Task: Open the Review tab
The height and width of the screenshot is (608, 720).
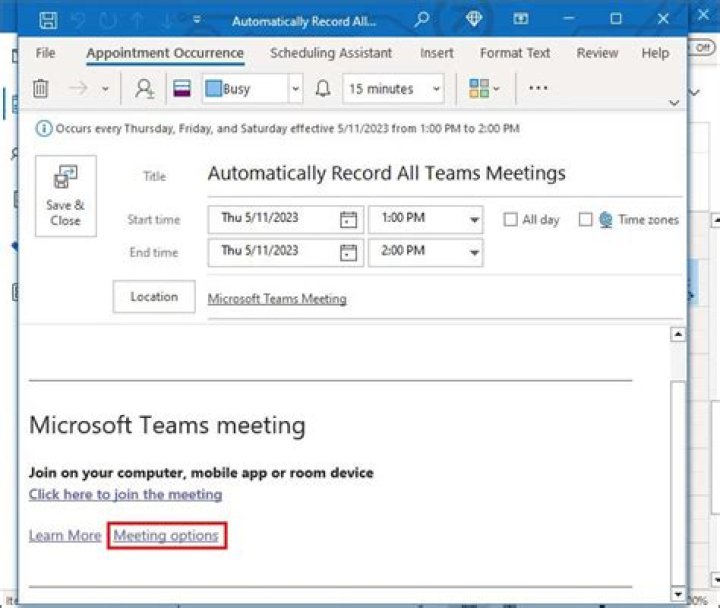Action: pyautogui.click(x=597, y=53)
